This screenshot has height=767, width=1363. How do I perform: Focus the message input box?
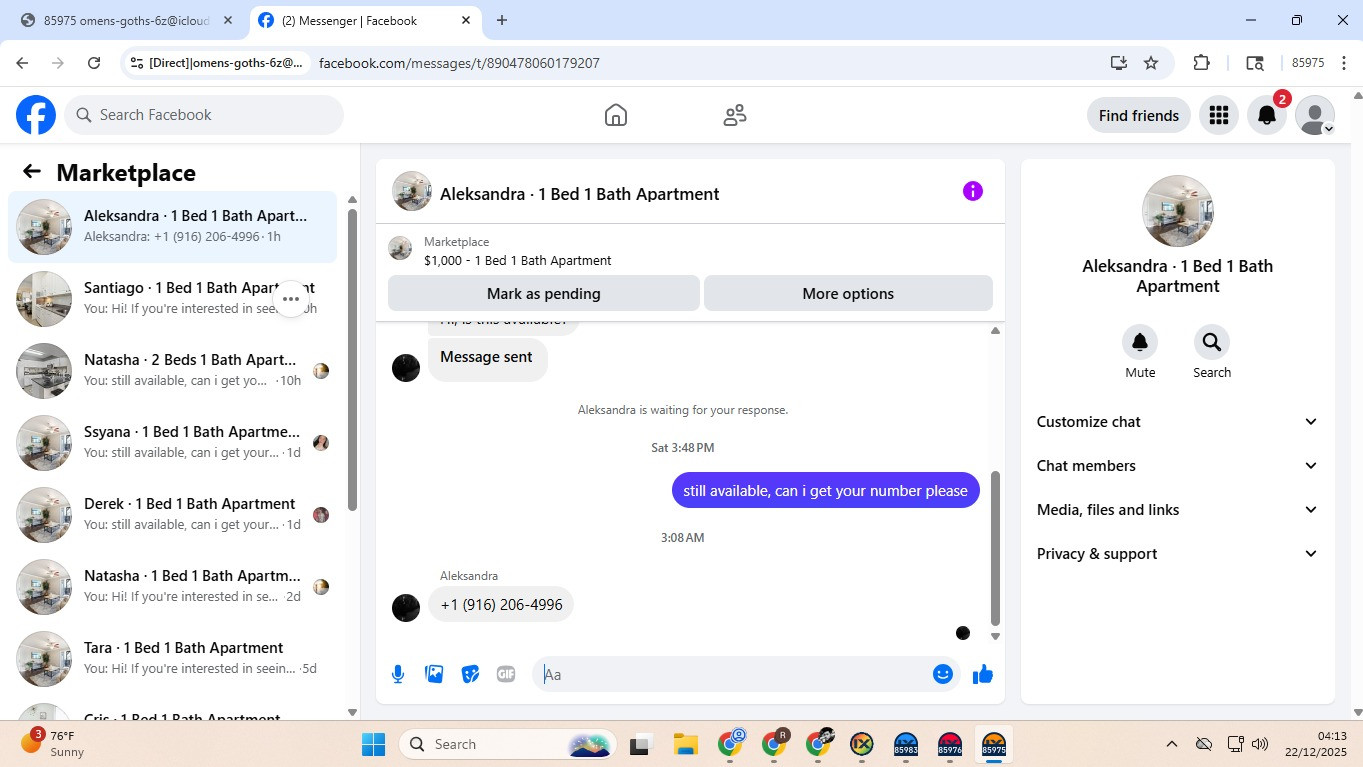click(733, 674)
